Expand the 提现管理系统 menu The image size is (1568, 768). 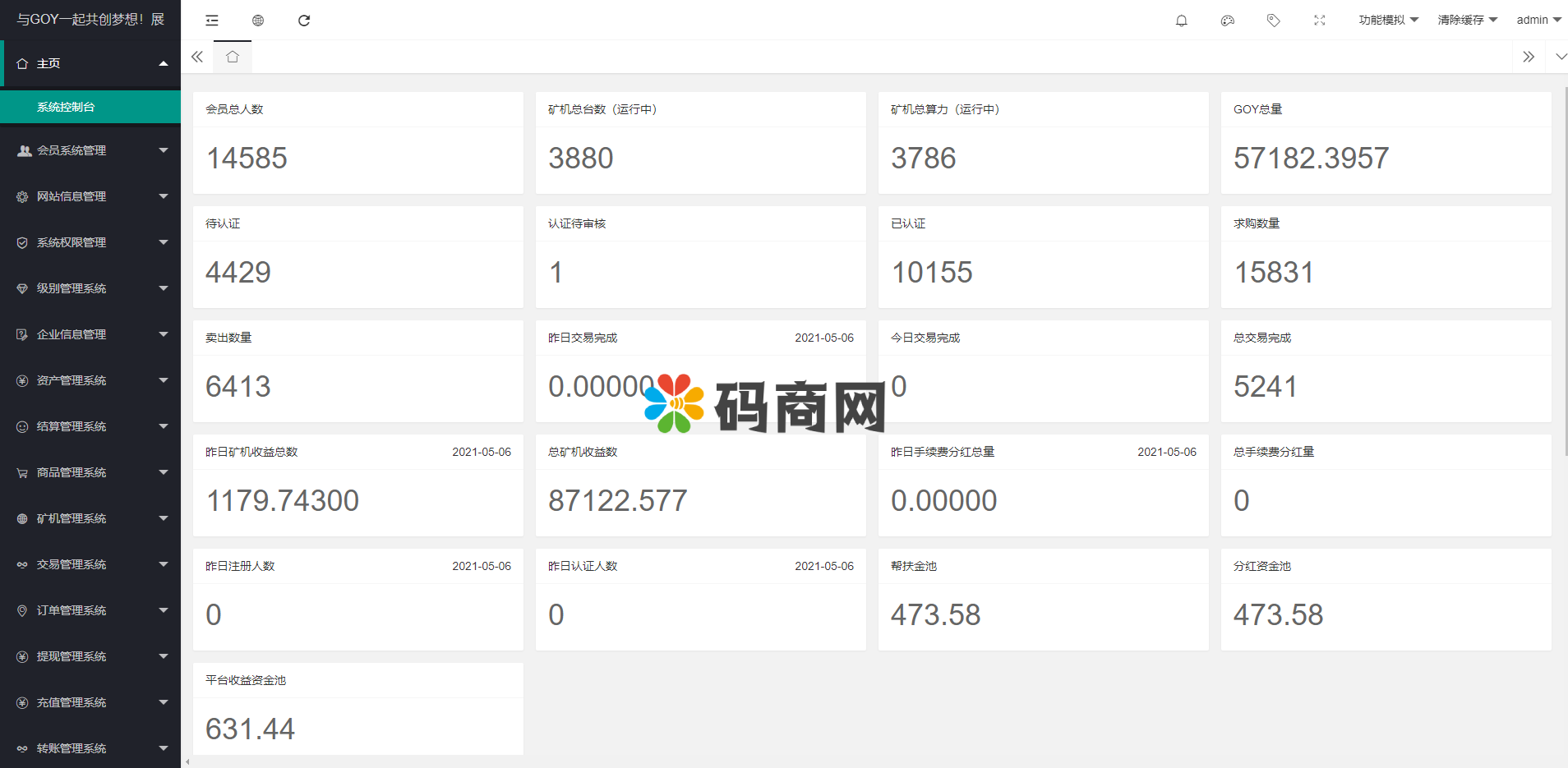[x=90, y=656]
